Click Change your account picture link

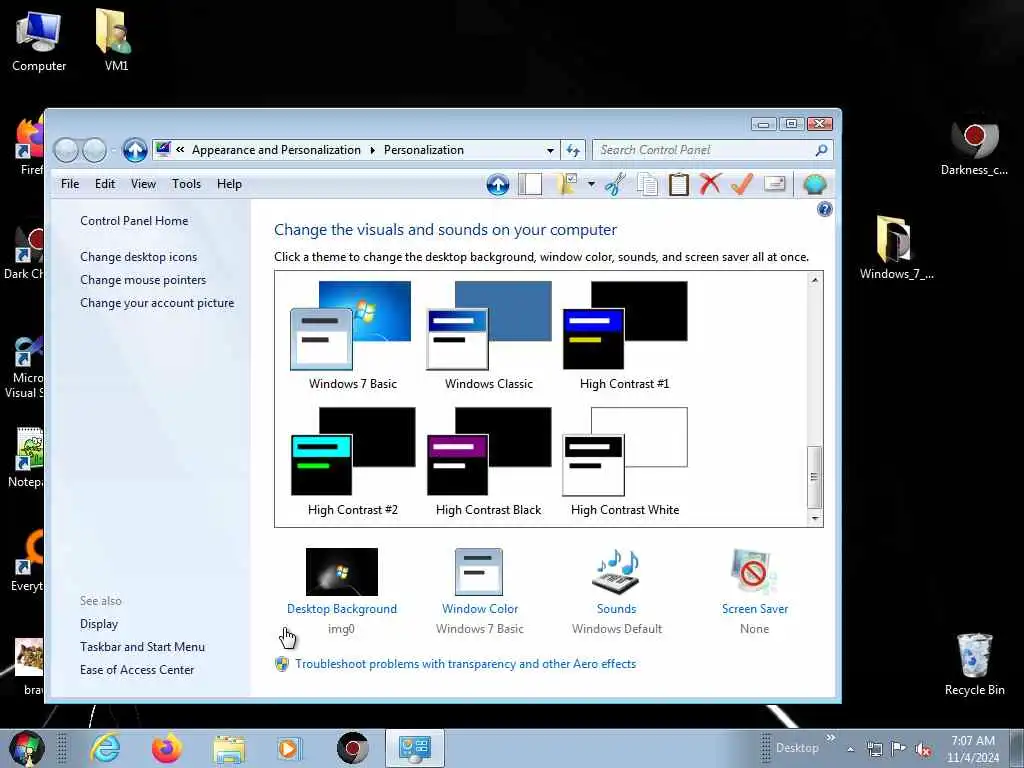[x=157, y=303]
